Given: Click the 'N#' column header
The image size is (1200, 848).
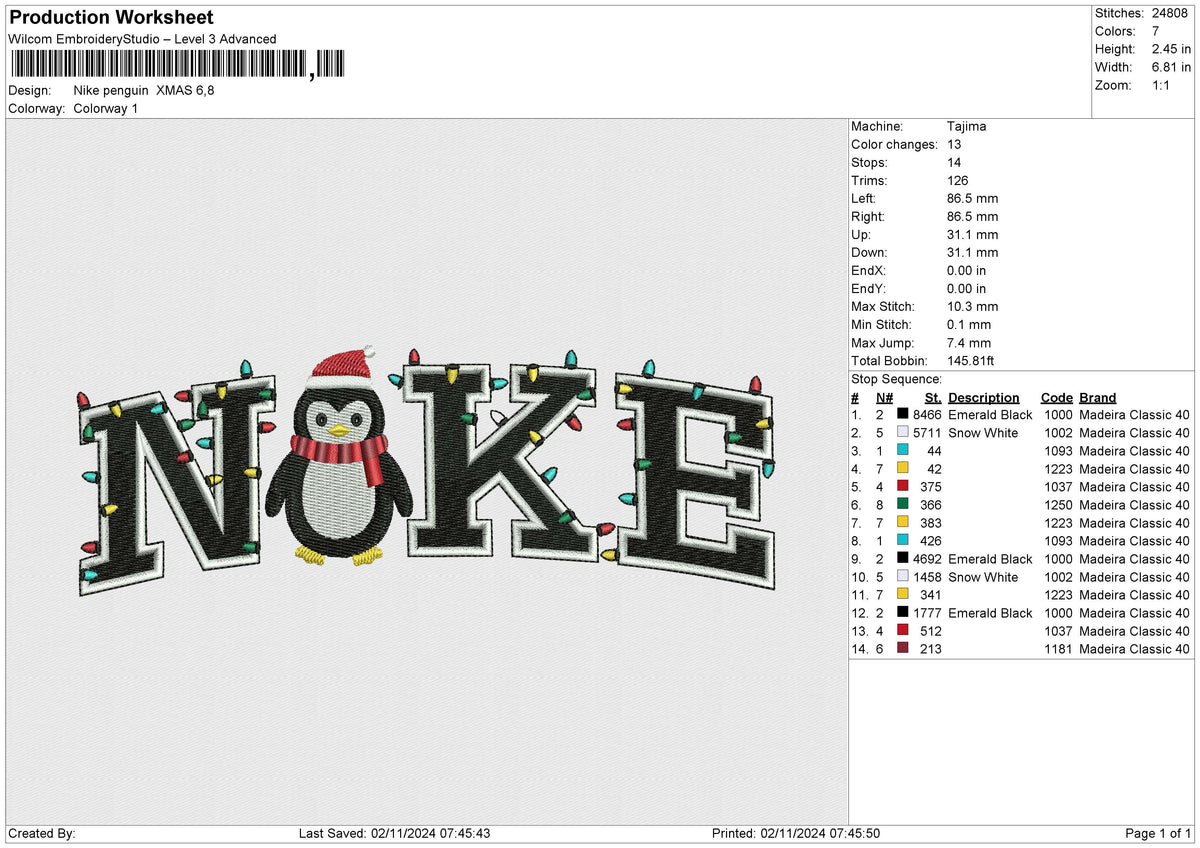Looking at the screenshot, I should coord(885,398).
